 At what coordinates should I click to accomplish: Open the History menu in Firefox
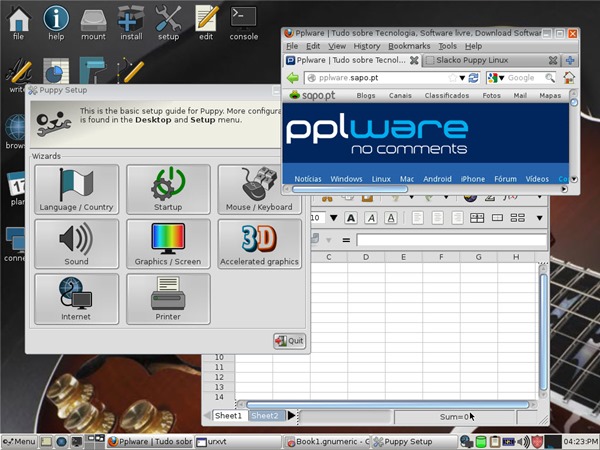click(367, 46)
